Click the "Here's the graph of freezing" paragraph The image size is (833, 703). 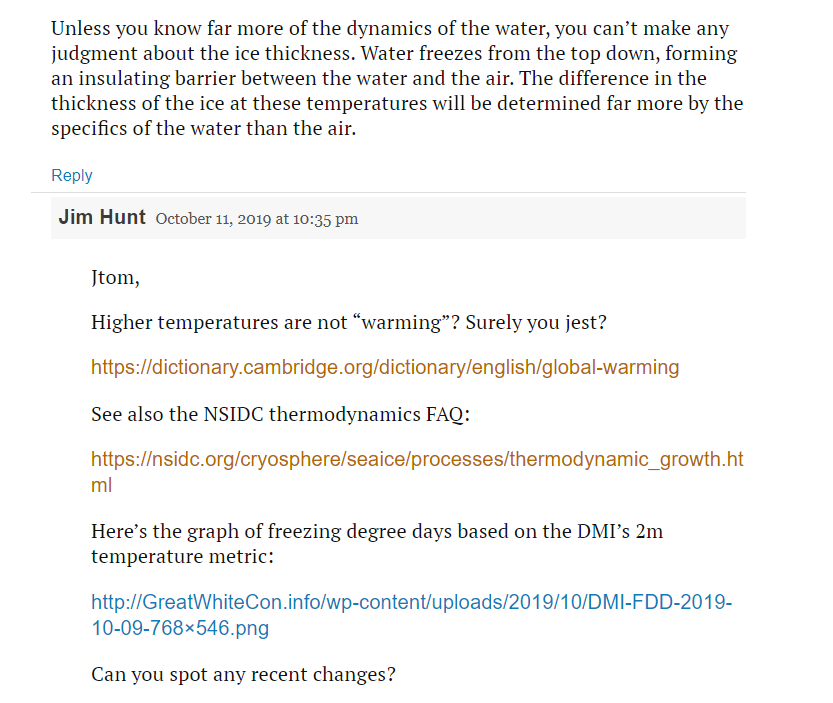[x=377, y=544]
